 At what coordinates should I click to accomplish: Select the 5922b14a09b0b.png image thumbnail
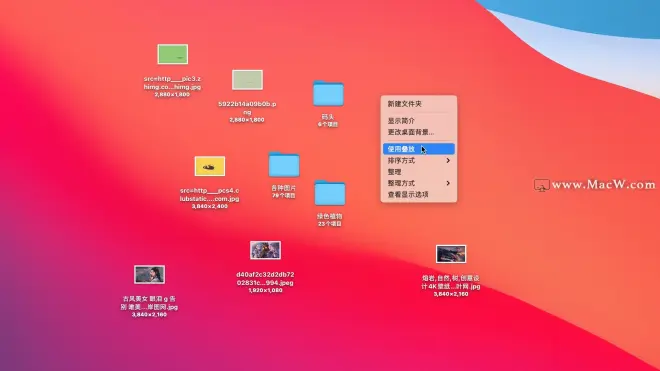[248, 80]
